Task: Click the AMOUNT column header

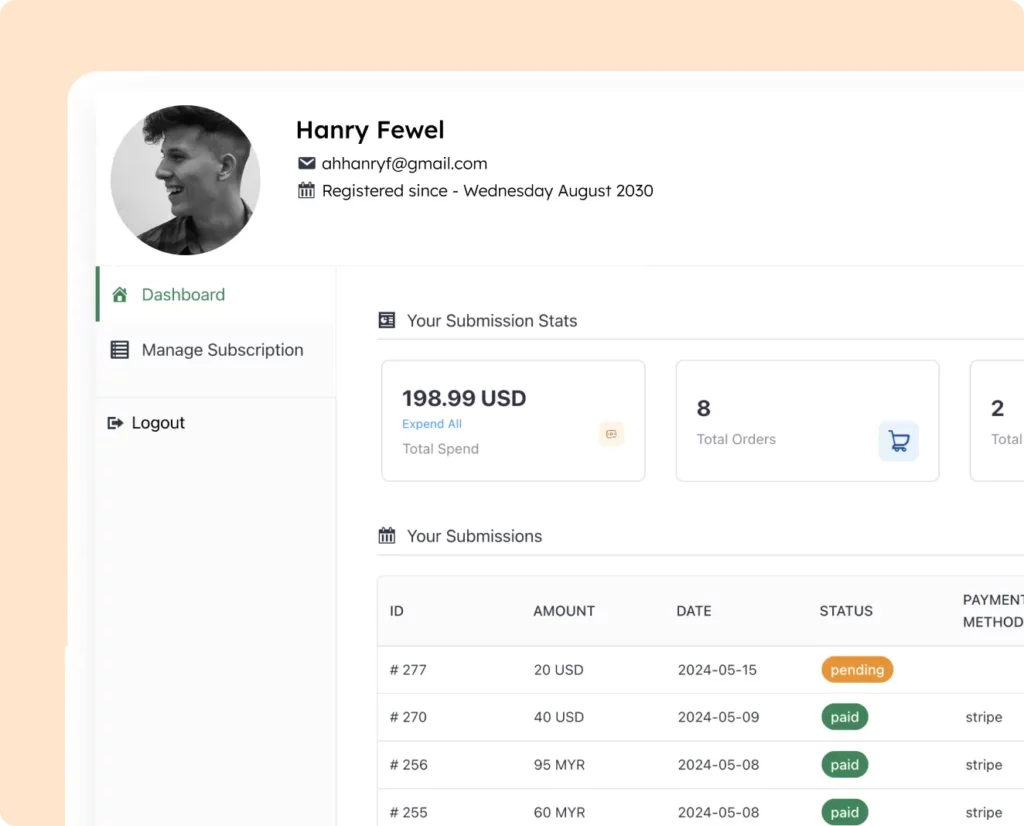Action: (x=563, y=610)
